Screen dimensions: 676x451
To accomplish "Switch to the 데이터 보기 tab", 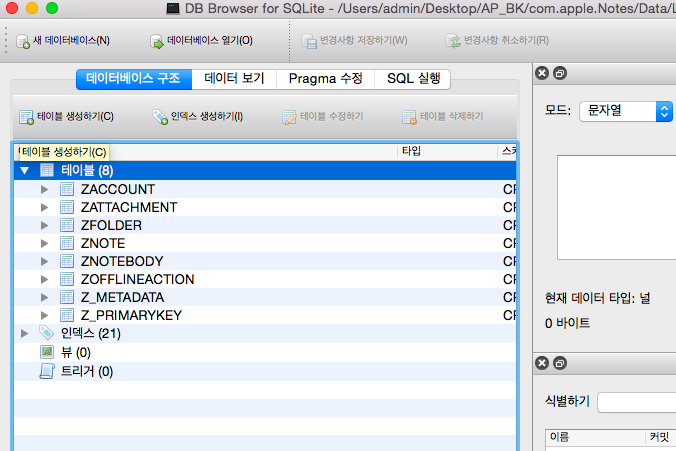I will click(234, 79).
